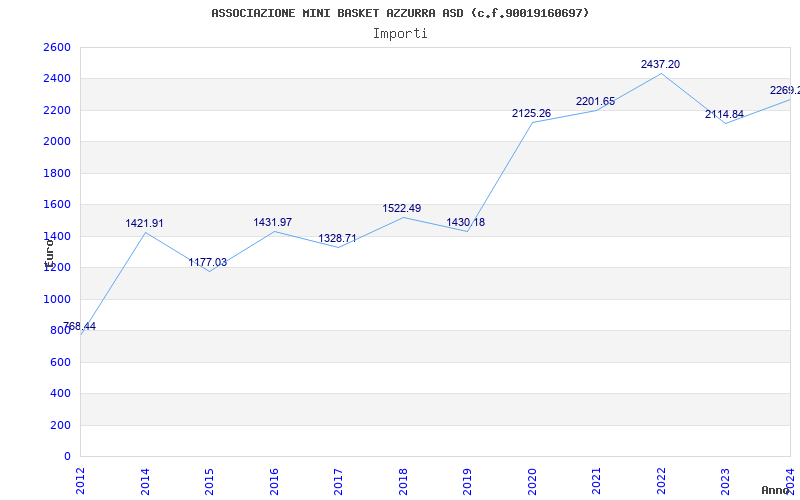The width and height of the screenshot is (800, 500).
Task: Click x-axis year 2021
Action: click(596, 481)
